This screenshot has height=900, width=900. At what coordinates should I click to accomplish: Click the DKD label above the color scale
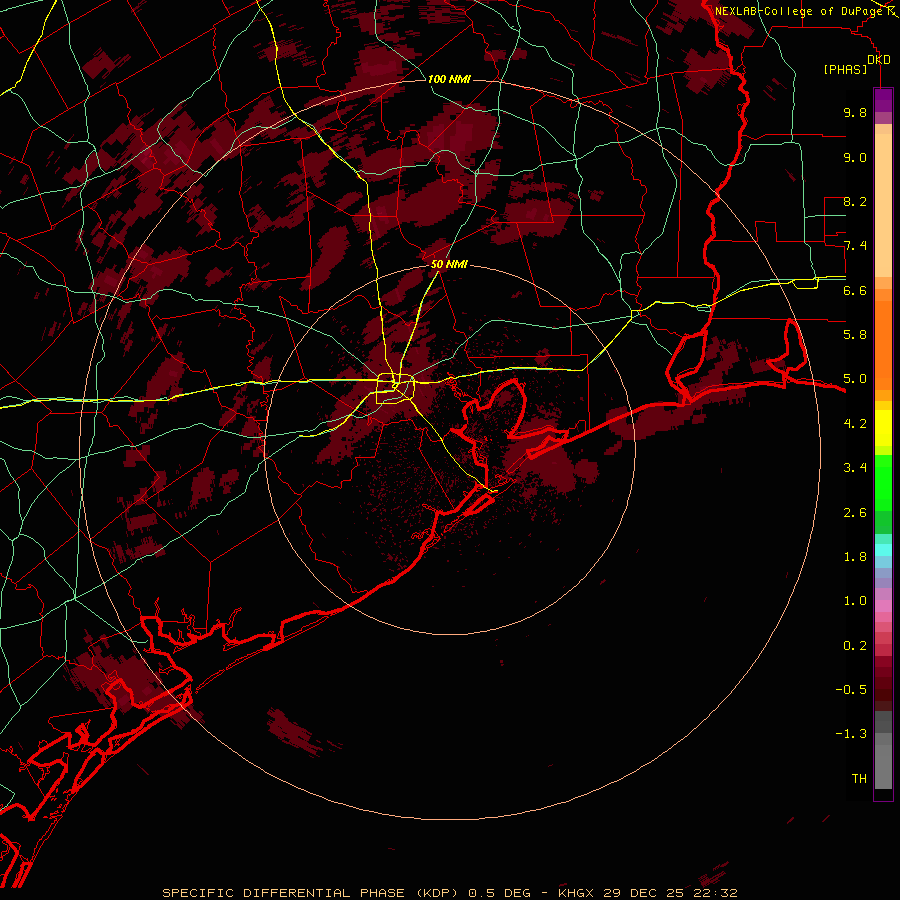coord(879,60)
